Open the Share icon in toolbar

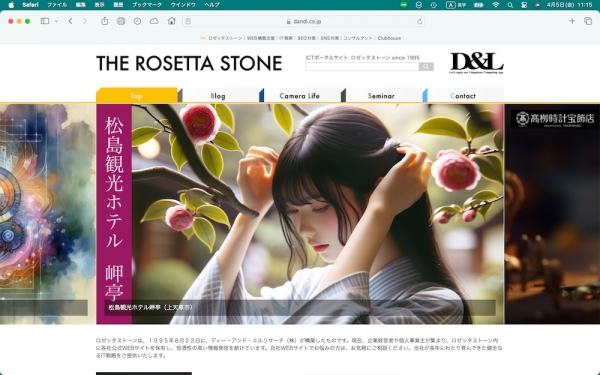pos(104,21)
